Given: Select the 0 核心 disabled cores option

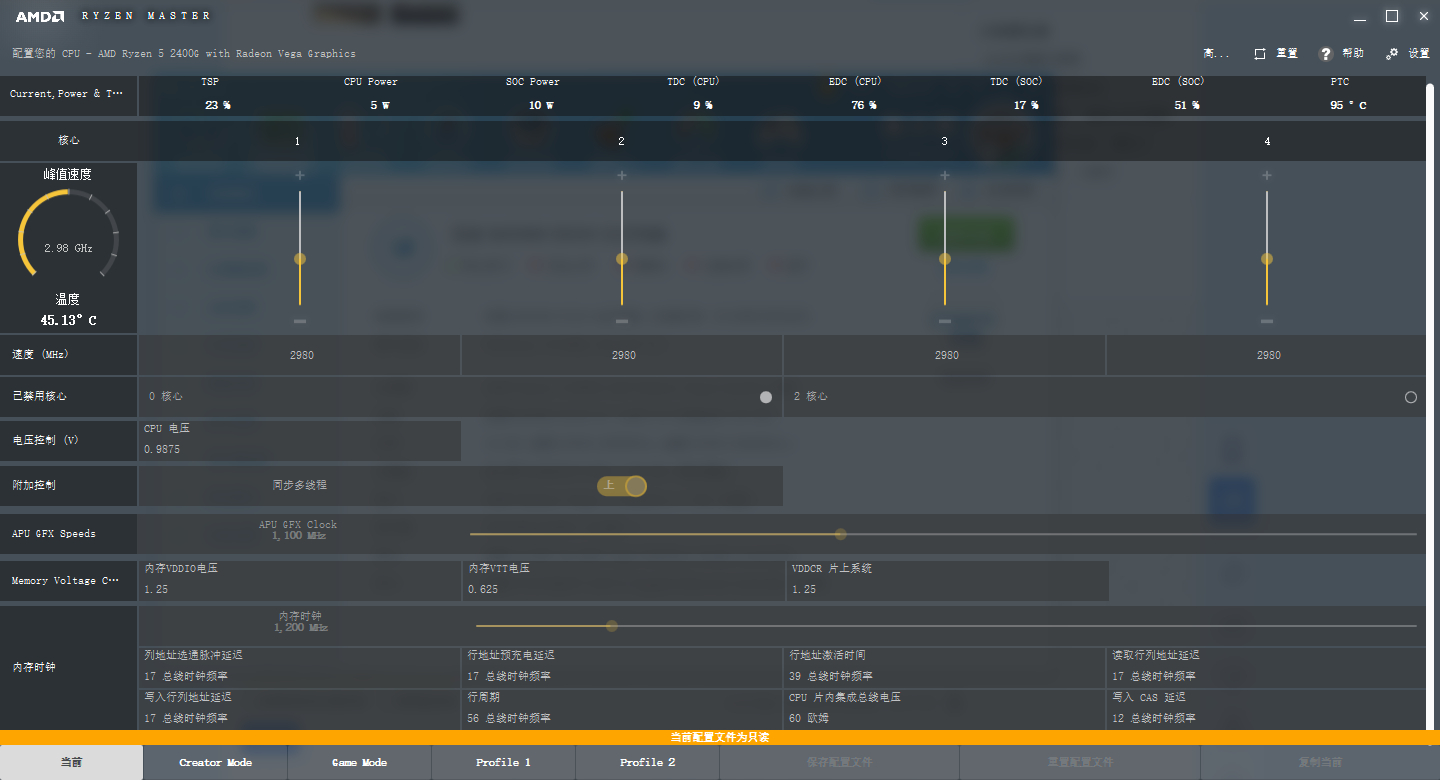Looking at the screenshot, I should [x=766, y=397].
